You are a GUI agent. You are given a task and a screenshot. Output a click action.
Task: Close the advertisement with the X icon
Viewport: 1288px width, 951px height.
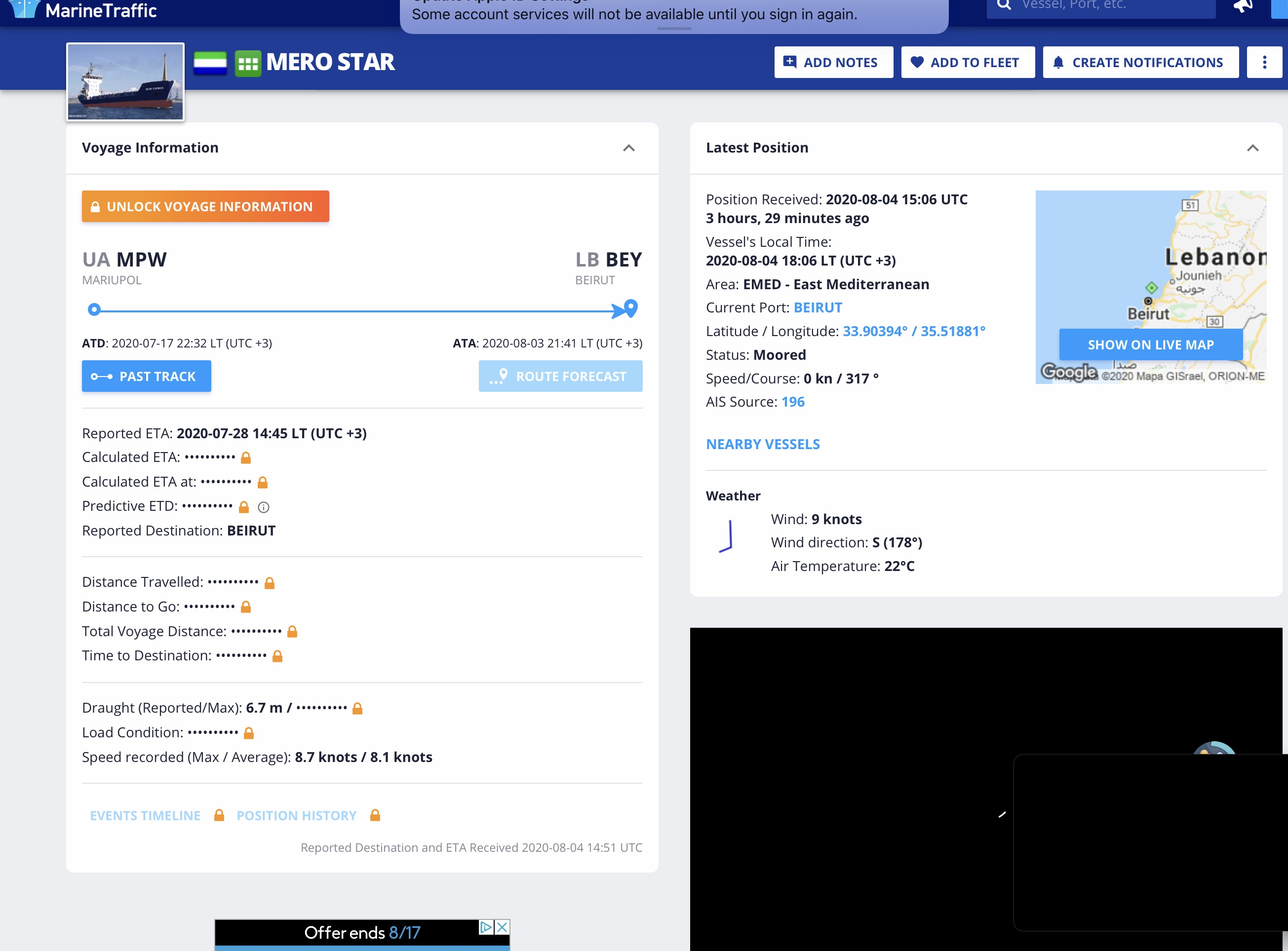click(502, 927)
